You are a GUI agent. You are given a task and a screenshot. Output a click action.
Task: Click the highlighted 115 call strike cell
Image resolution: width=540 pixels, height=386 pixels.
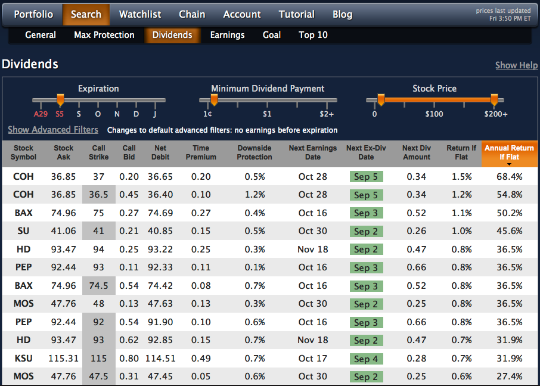coord(98,358)
